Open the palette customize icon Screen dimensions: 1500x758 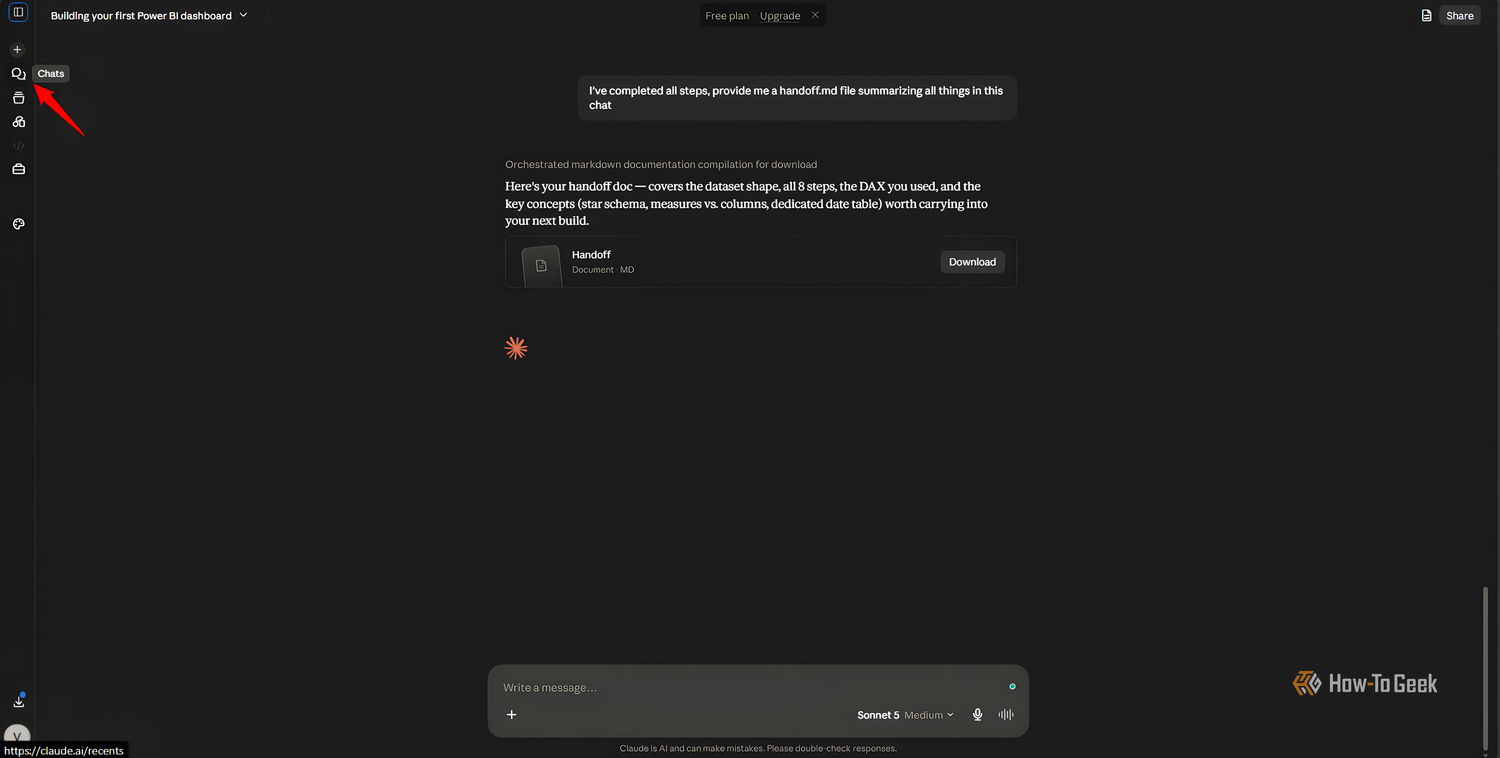pyautogui.click(x=18, y=225)
